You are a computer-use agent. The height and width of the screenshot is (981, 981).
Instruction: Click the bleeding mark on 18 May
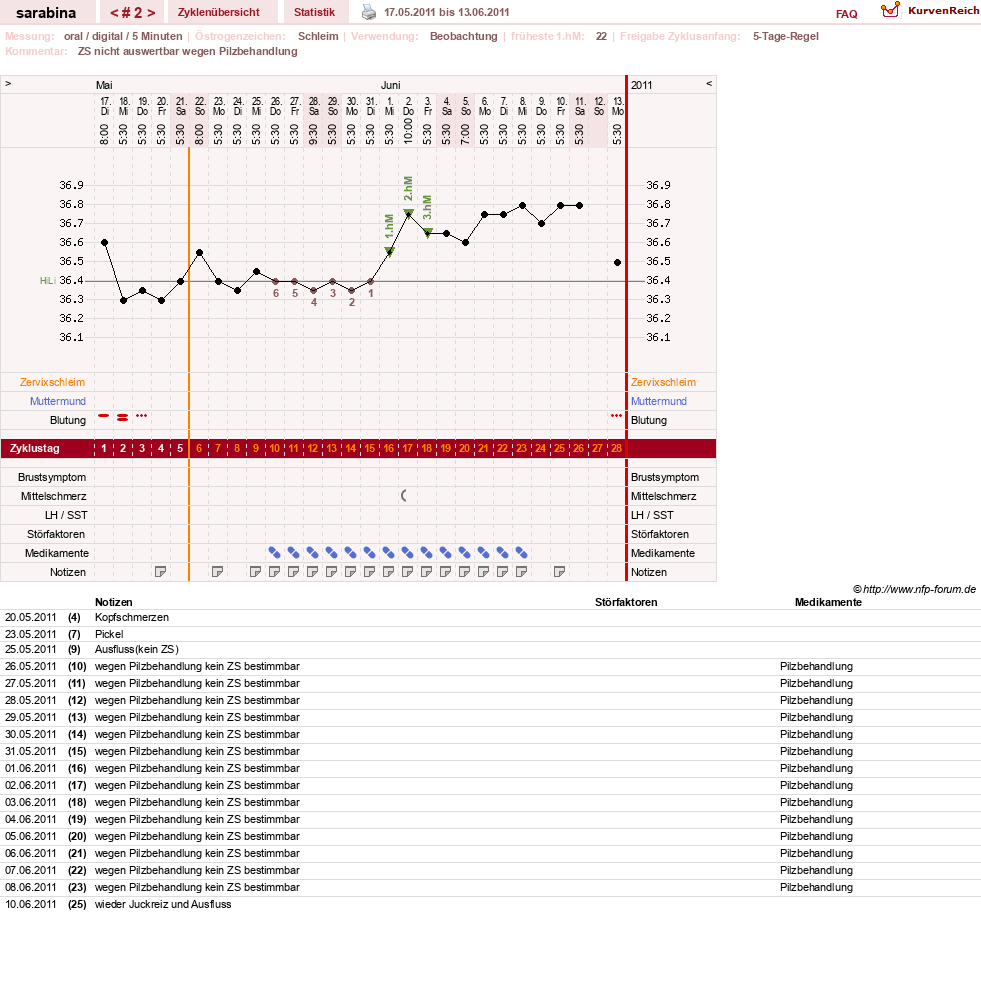(123, 417)
